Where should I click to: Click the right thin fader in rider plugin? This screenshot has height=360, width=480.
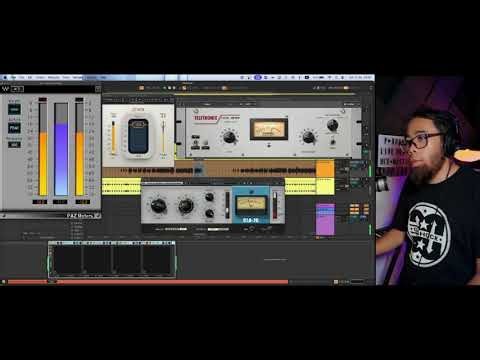click(163, 137)
